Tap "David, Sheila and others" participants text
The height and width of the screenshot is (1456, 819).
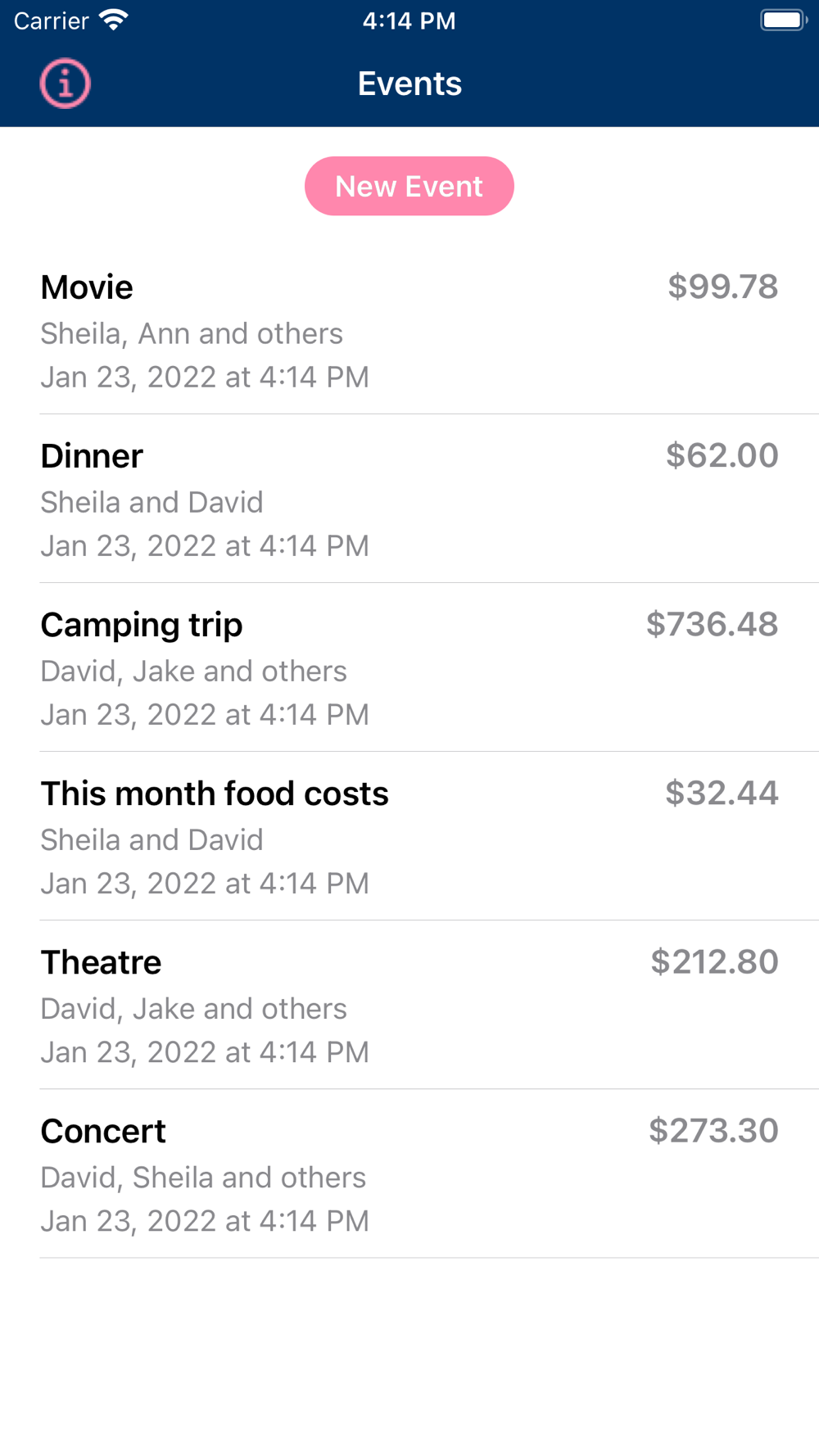(x=203, y=1178)
